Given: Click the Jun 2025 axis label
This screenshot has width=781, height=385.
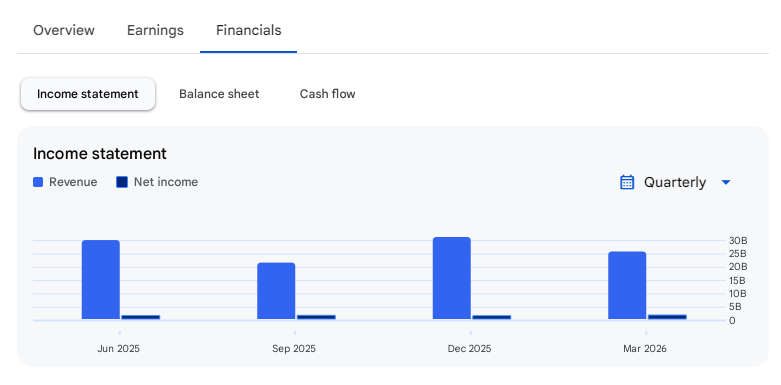Looking at the screenshot, I should pos(119,349).
